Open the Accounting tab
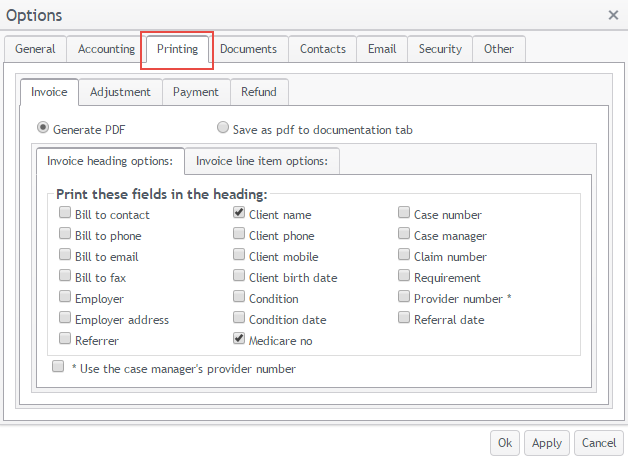 point(106,49)
